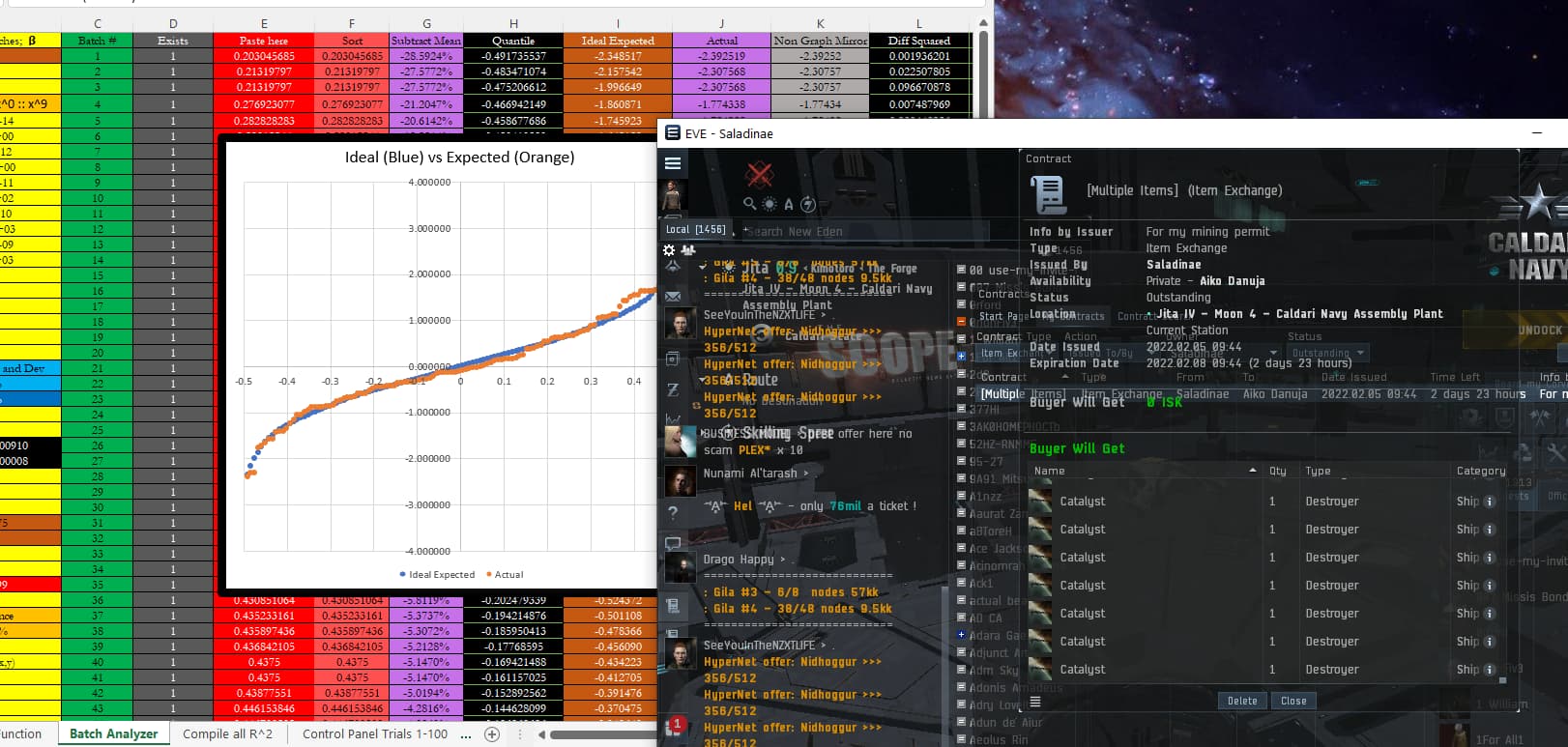Click the Z icon in Neocom sidebar
The width and height of the screenshot is (1568, 747).
click(673, 389)
